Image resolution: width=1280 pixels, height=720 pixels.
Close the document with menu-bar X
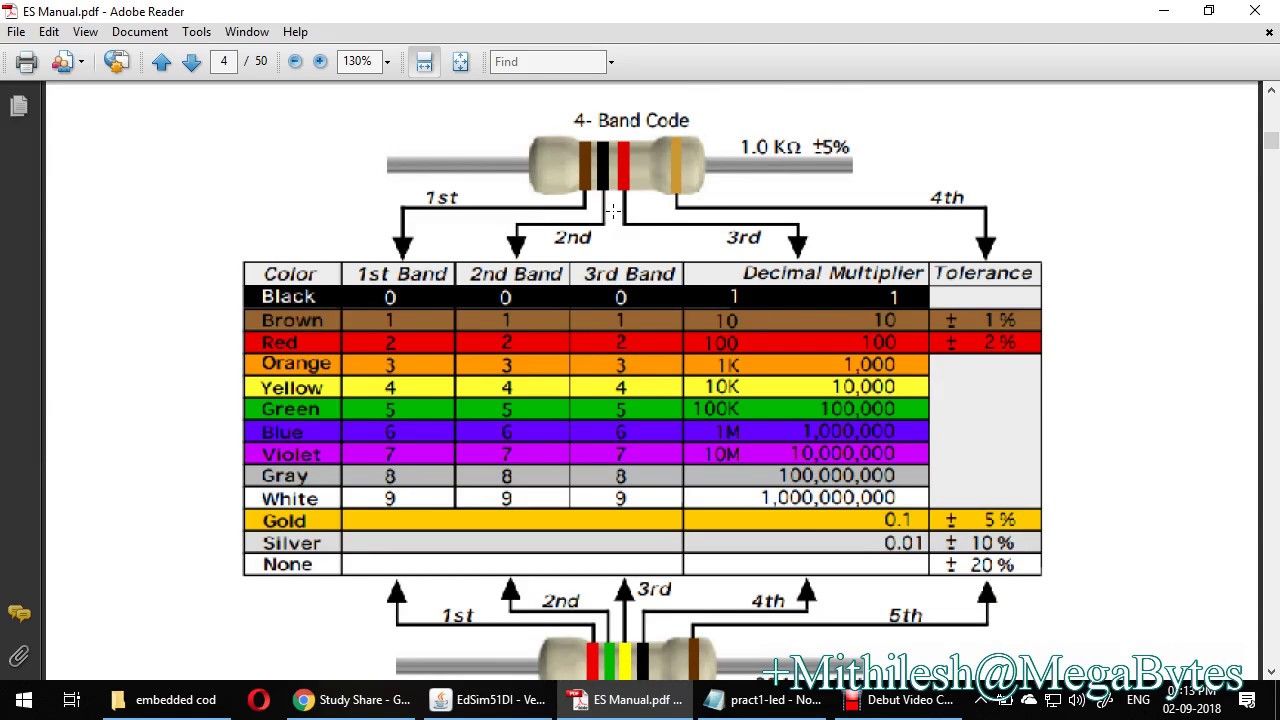(1269, 32)
